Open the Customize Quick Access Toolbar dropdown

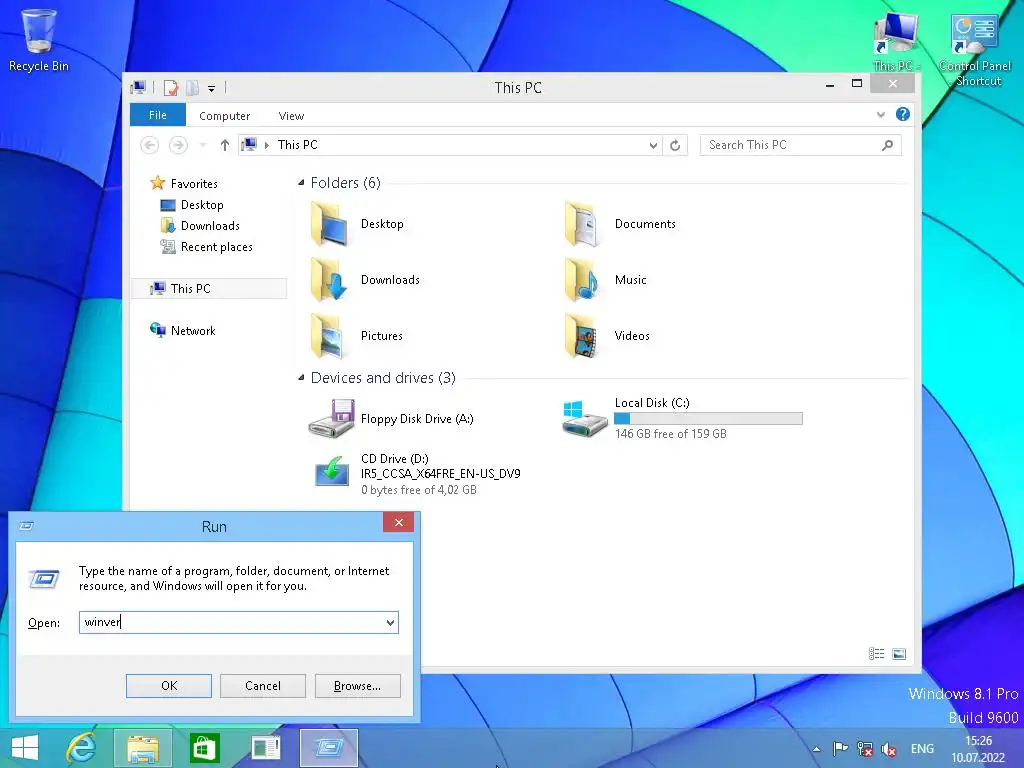point(212,88)
